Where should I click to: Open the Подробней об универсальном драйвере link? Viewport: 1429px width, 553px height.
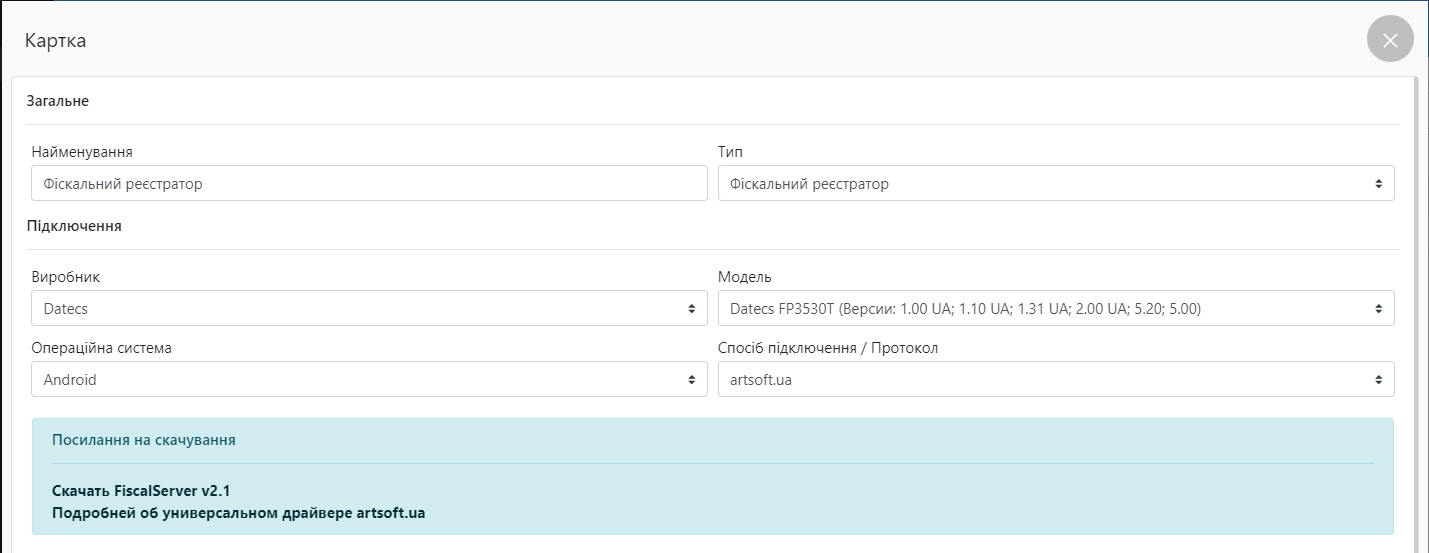[238, 513]
